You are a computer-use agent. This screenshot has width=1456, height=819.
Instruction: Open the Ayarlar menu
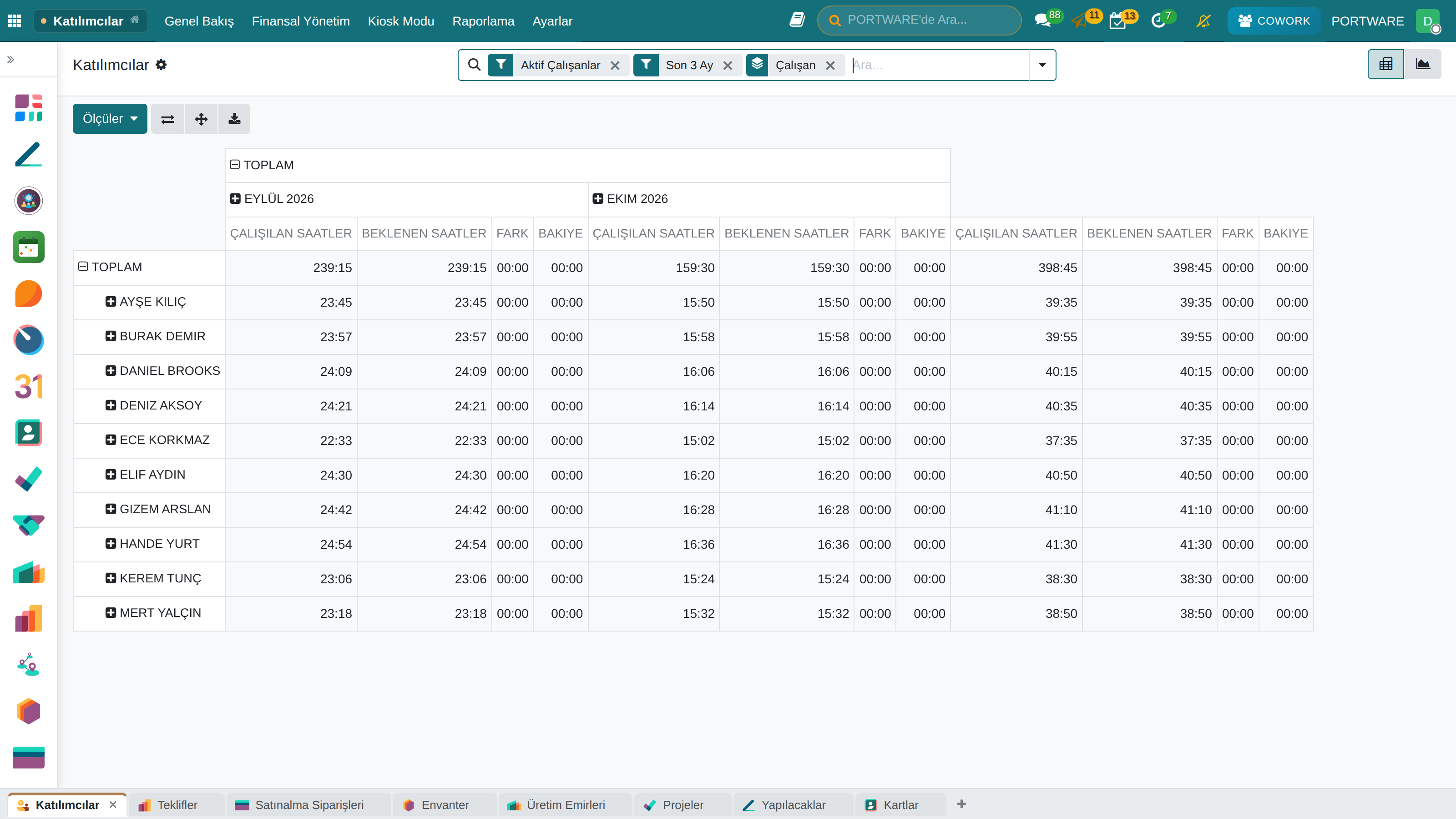click(x=552, y=21)
